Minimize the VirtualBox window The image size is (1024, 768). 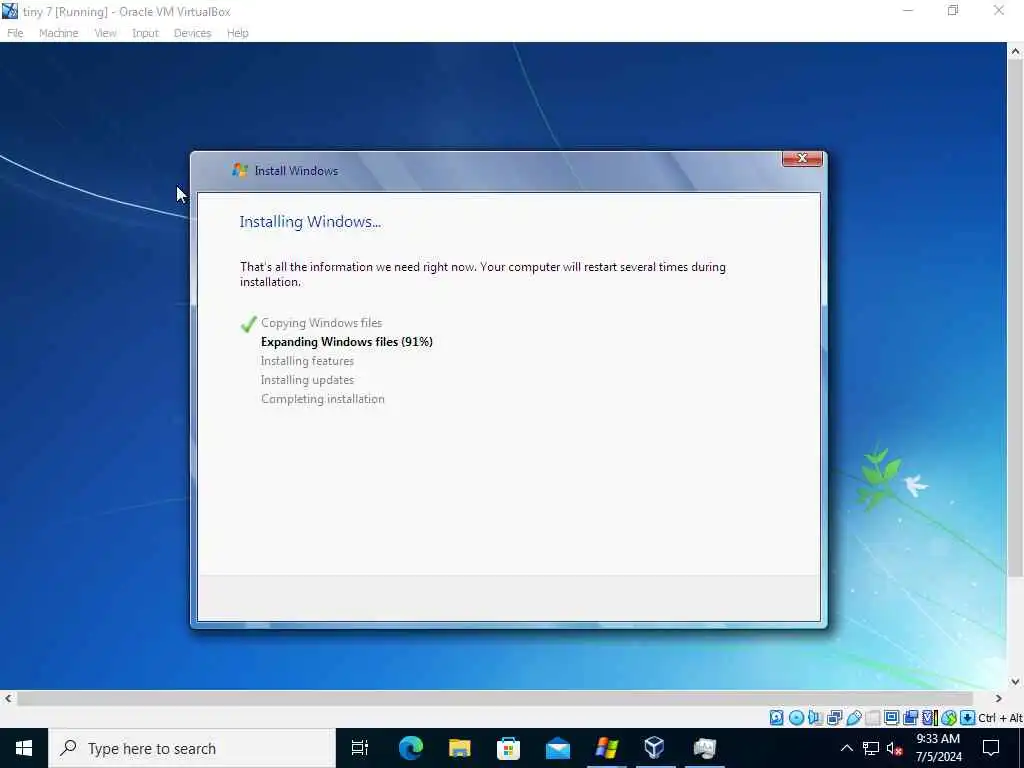[x=908, y=11]
